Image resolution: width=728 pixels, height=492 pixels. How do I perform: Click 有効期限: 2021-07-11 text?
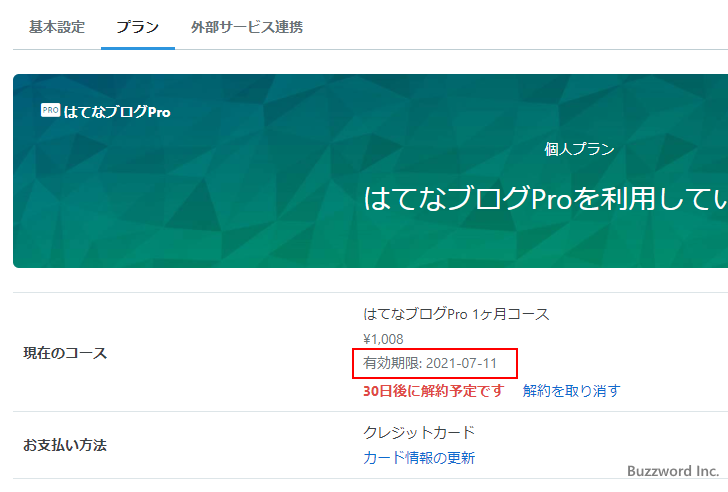click(430, 363)
